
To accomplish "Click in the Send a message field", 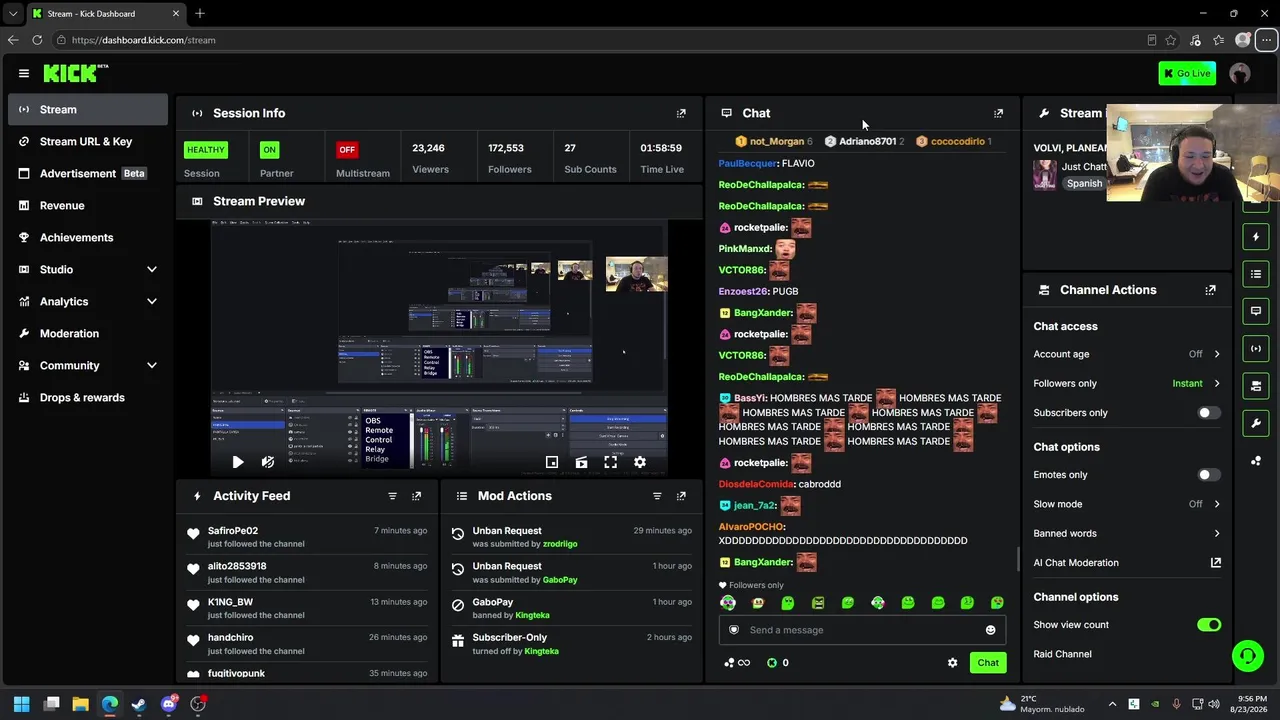I will pos(862,630).
